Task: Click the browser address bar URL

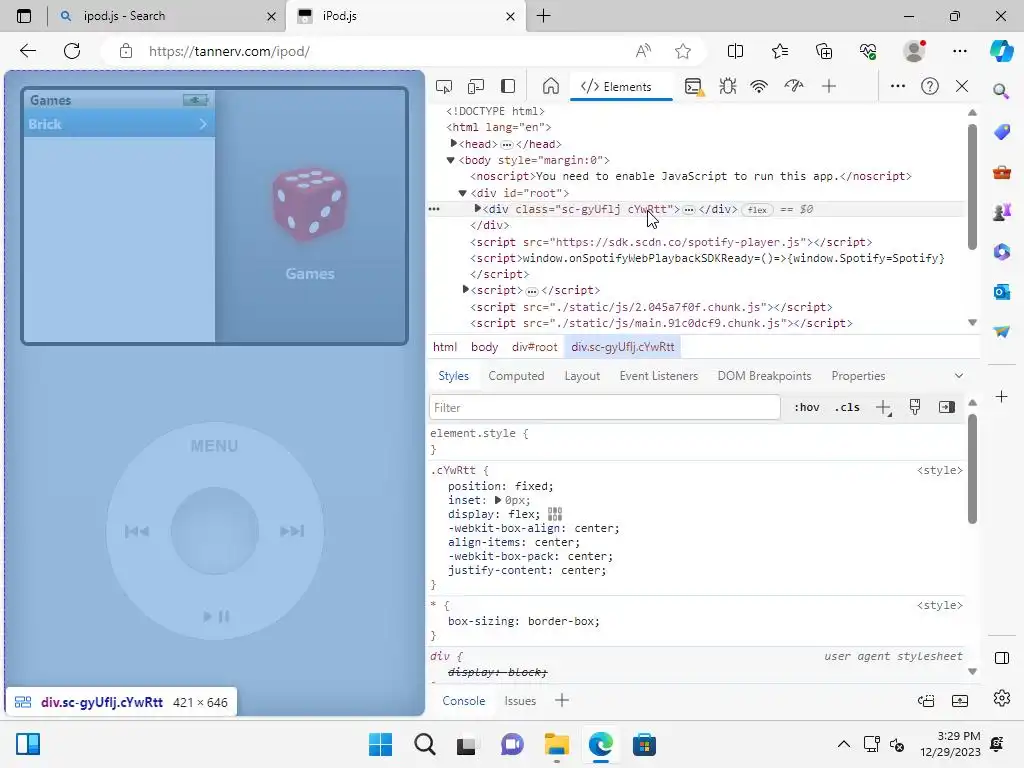Action: 229,51
